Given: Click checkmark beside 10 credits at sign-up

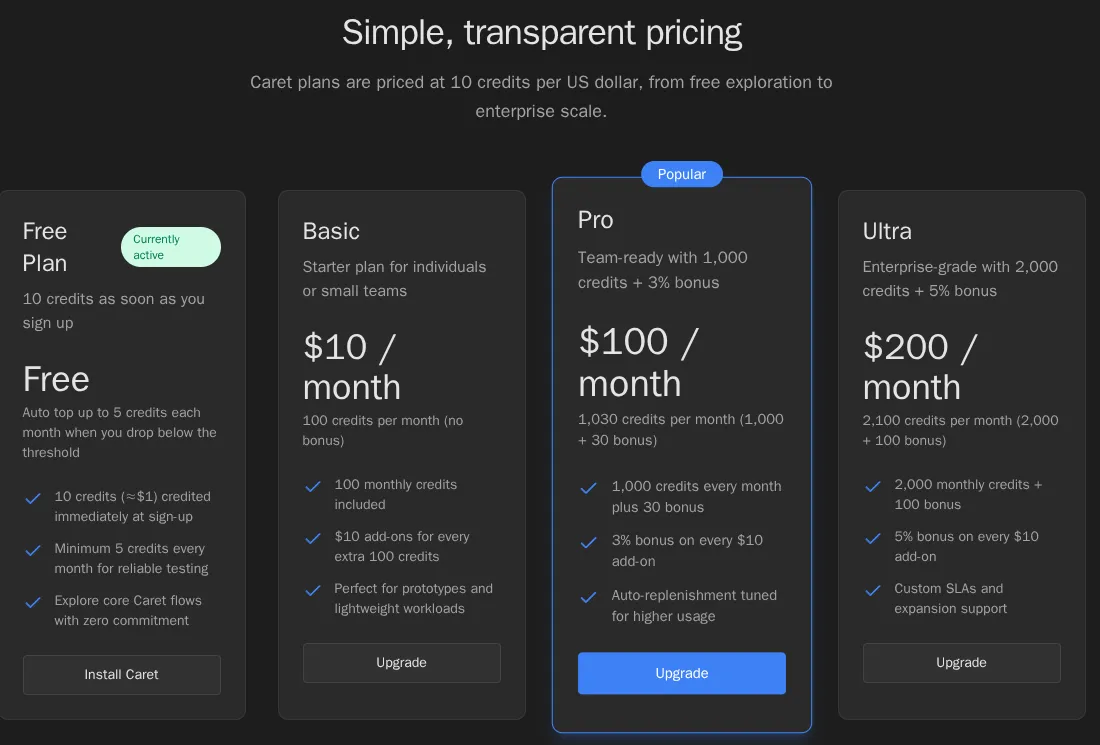Looking at the screenshot, I should click(33, 498).
